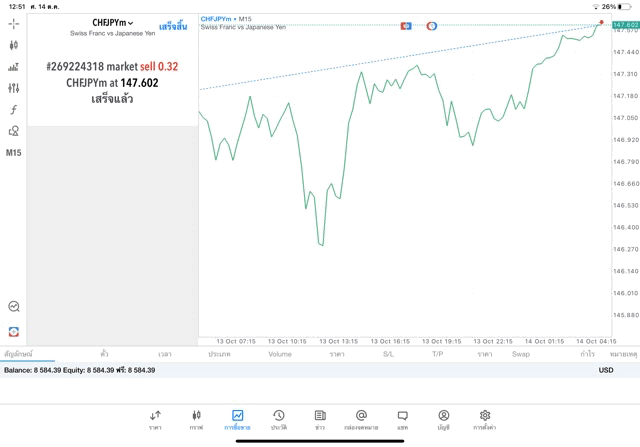The height and width of the screenshot is (447, 640).
Task: Sort by Volume column header
Action: point(280,354)
